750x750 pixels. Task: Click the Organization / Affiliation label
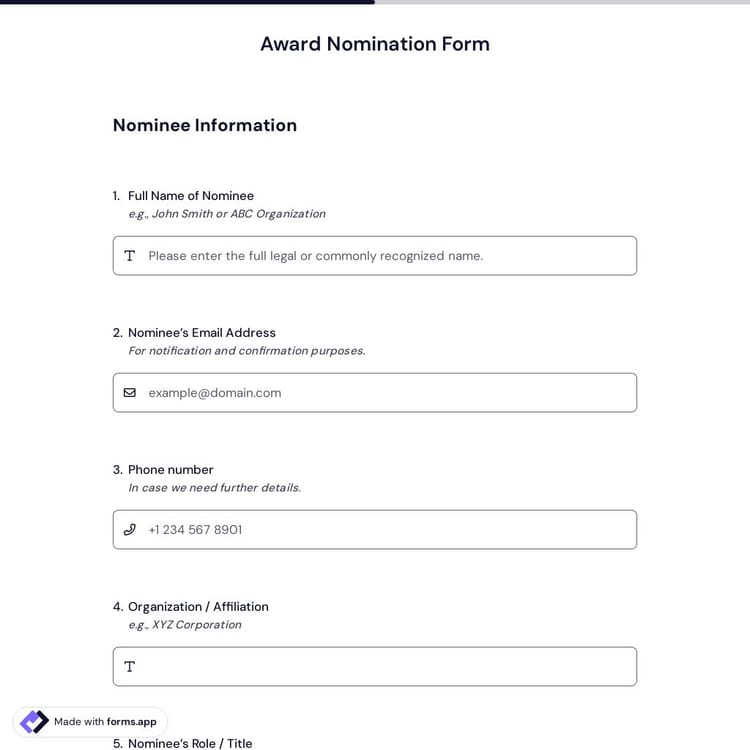(198, 607)
